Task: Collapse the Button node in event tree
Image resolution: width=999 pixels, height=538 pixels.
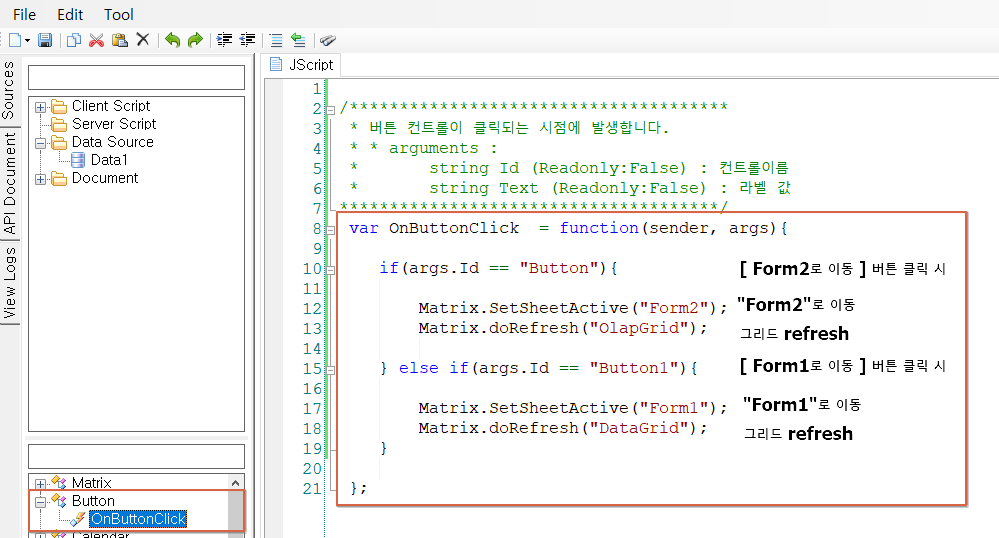Action: (40, 501)
